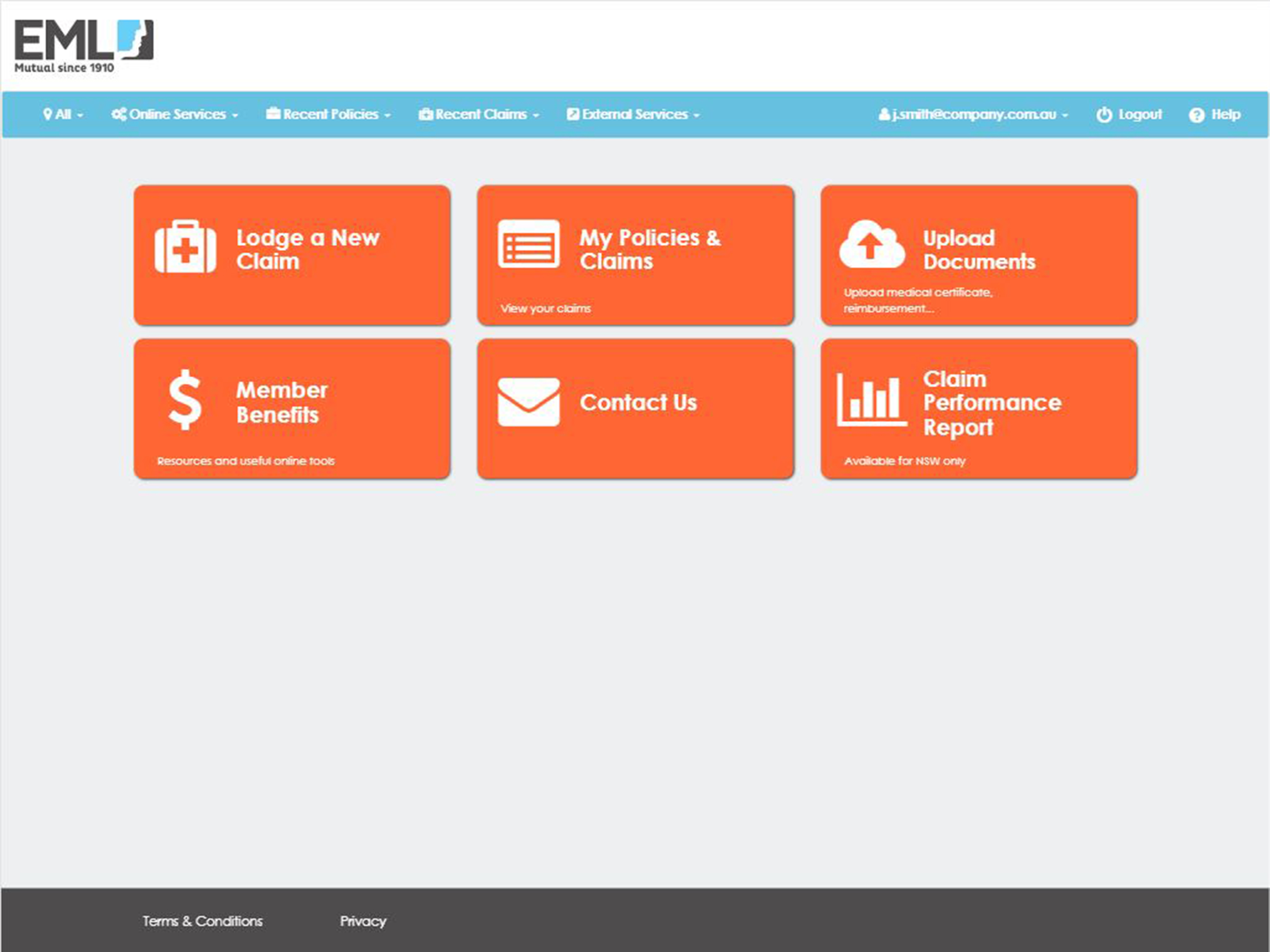Open the Help link
Screen dimensions: 1270x952
(x=1215, y=114)
